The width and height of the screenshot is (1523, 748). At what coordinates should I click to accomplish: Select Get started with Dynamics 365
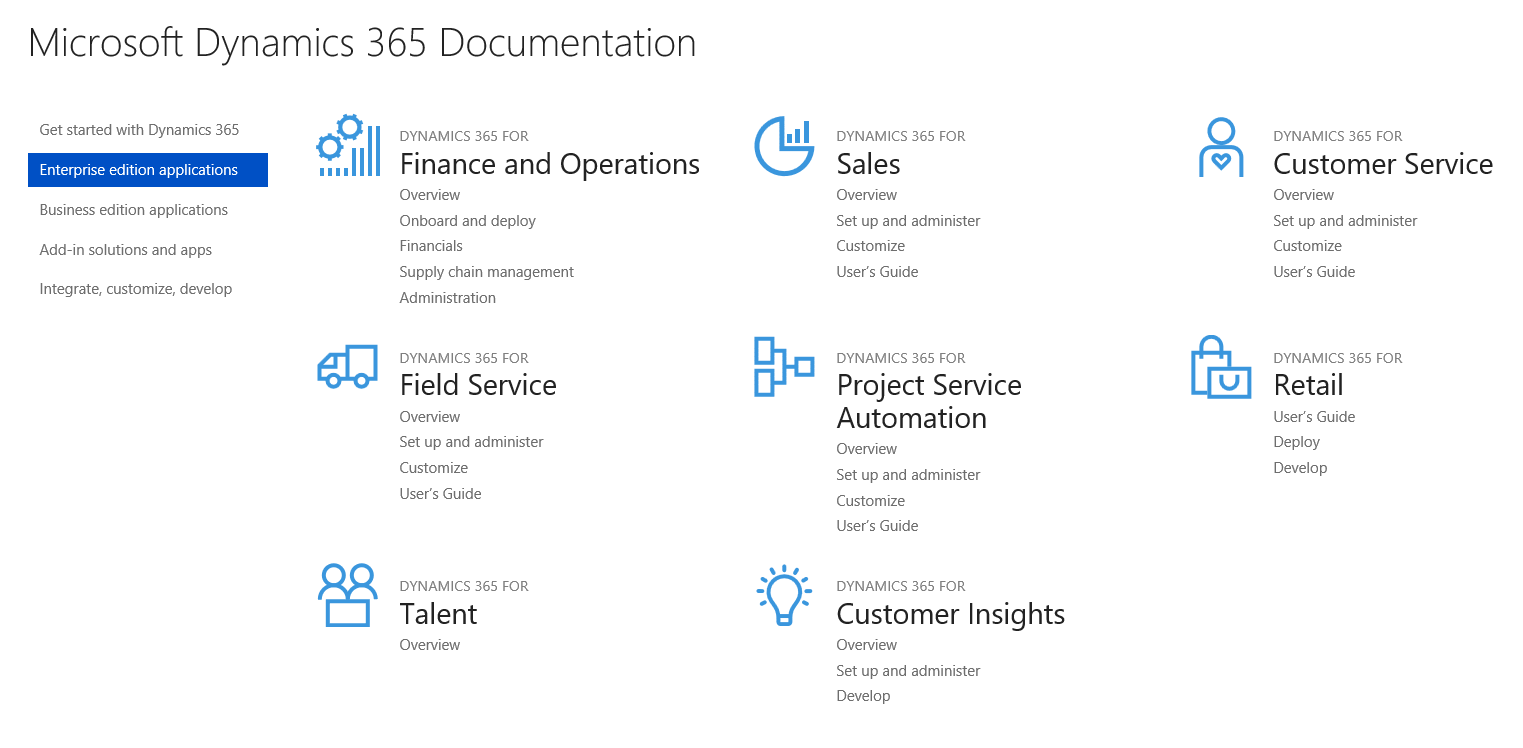(x=139, y=130)
